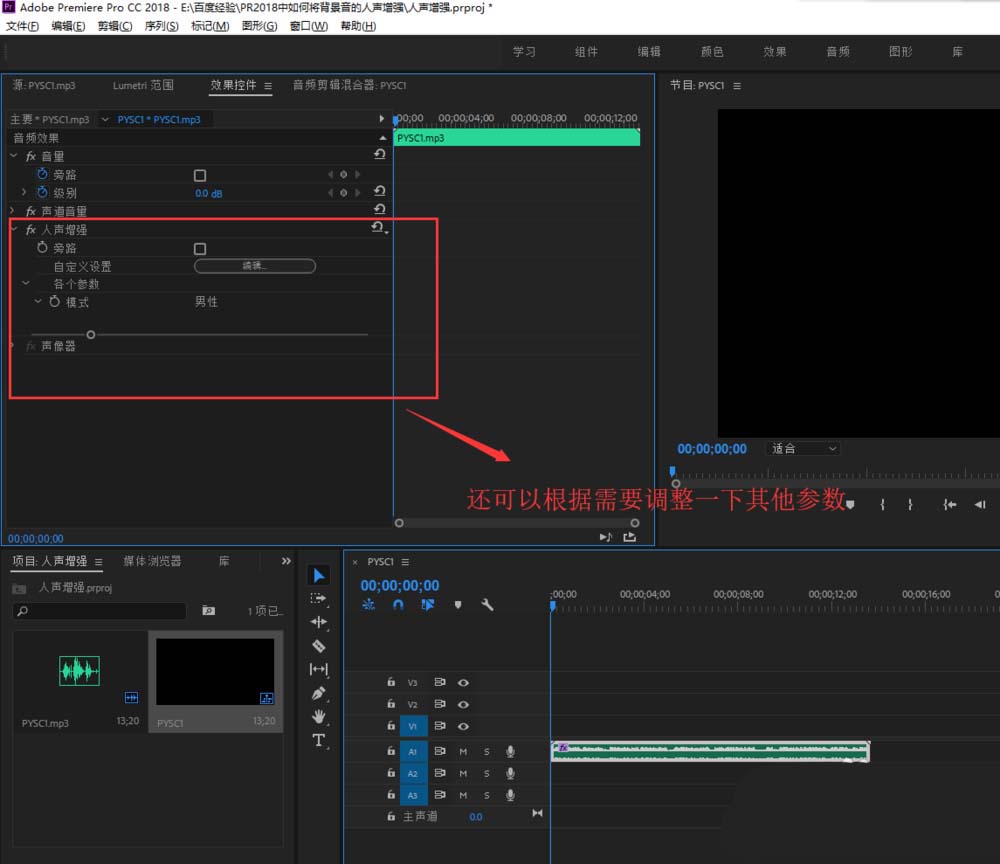
Task: Click the new bin folder icon in project panel
Action: coord(209,610)
